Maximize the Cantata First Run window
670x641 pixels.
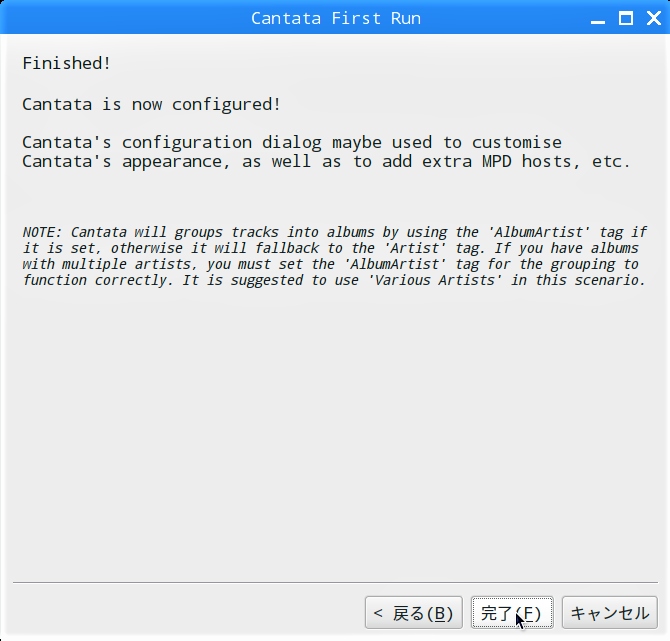626,18
